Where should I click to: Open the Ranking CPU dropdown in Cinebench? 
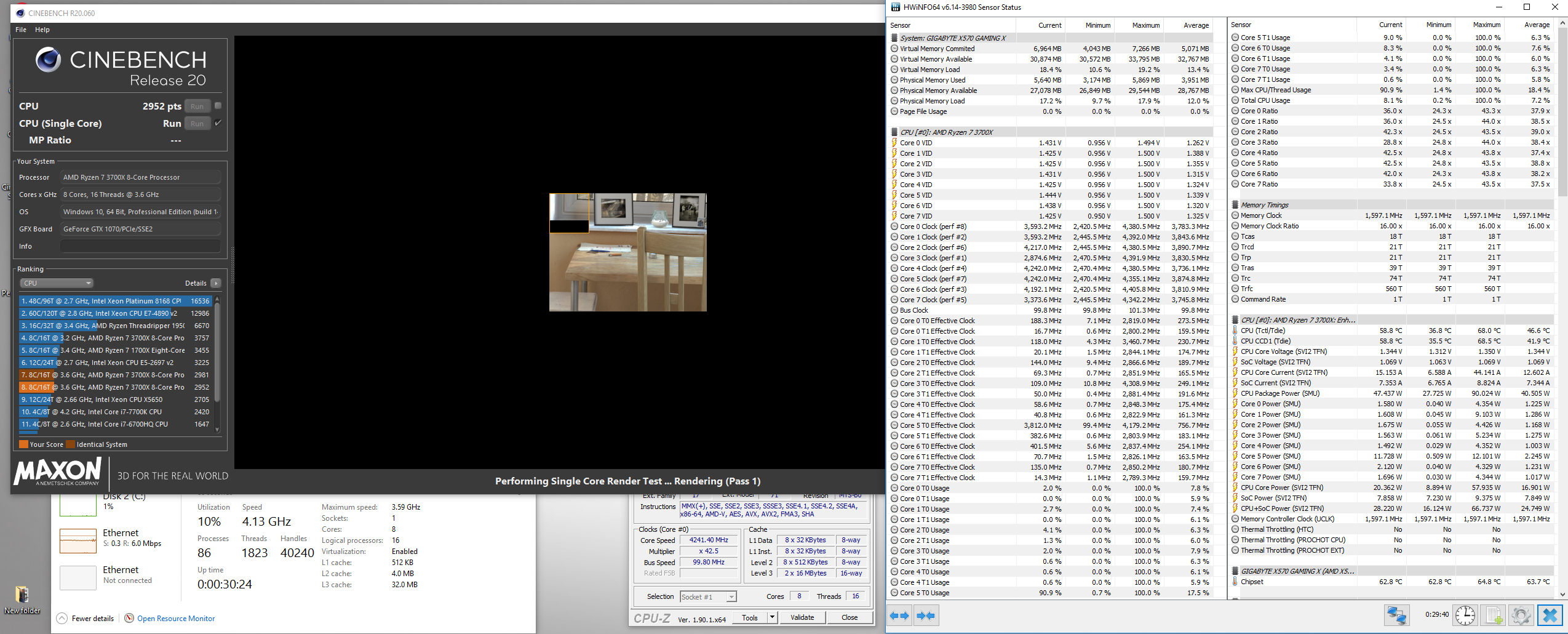pyautogui.click(x=57, y=283)
